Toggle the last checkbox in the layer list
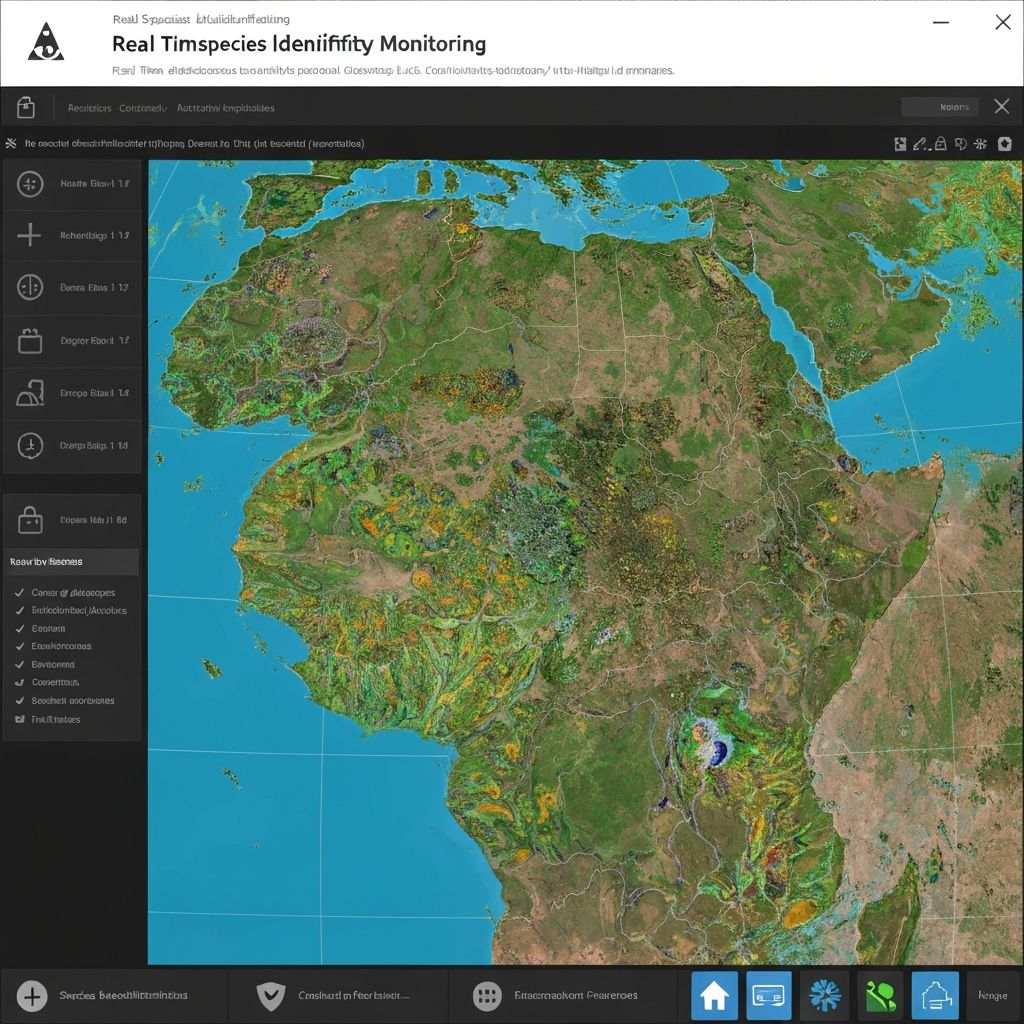This screenshot has width=1024, height=1024. pos(19,719)
